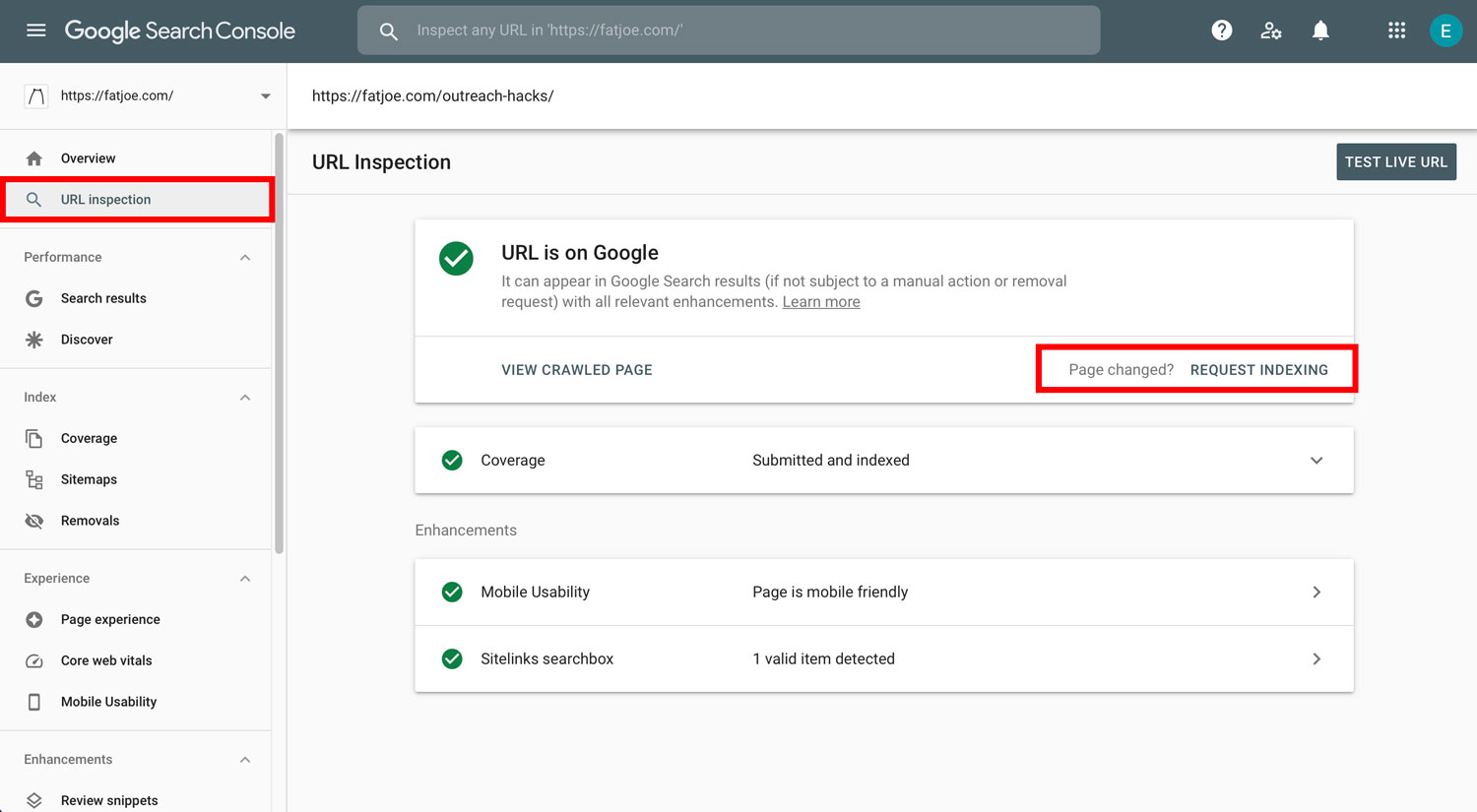Click the URL inspection magnifier icon

pyautogui.click(x=34, y=200)
